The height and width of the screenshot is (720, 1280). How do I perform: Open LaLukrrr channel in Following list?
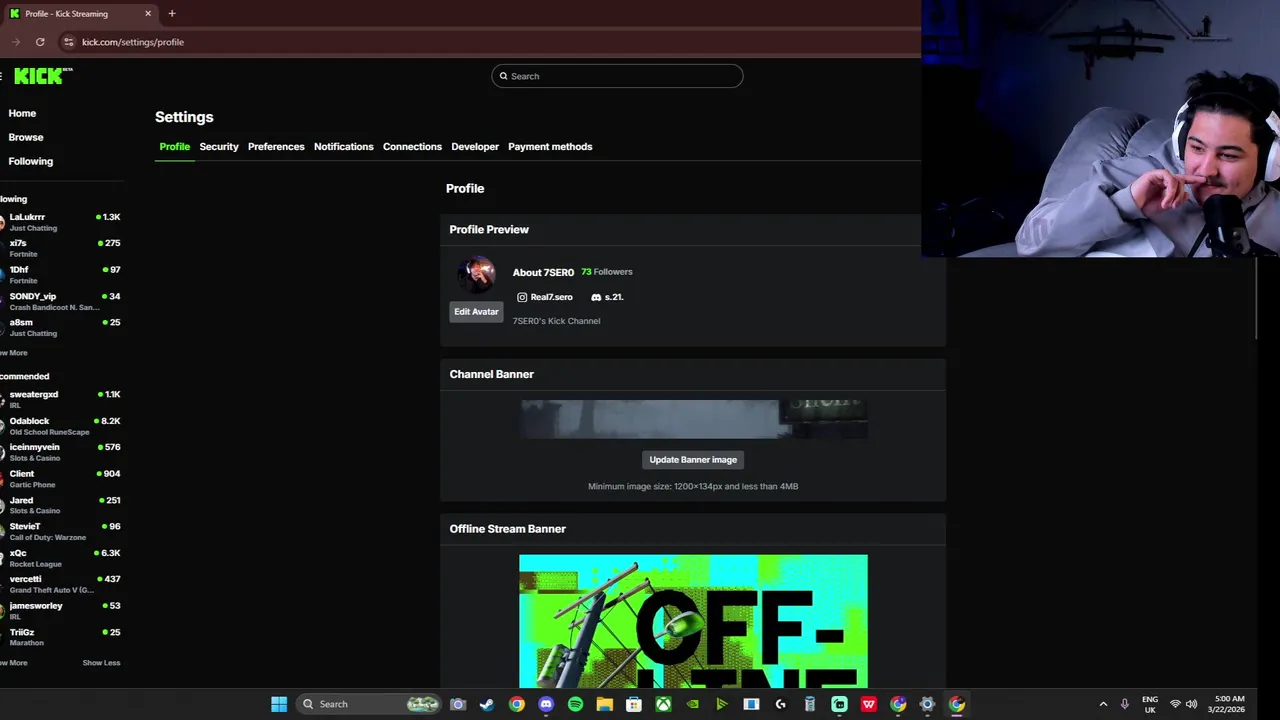click(60, 222)
